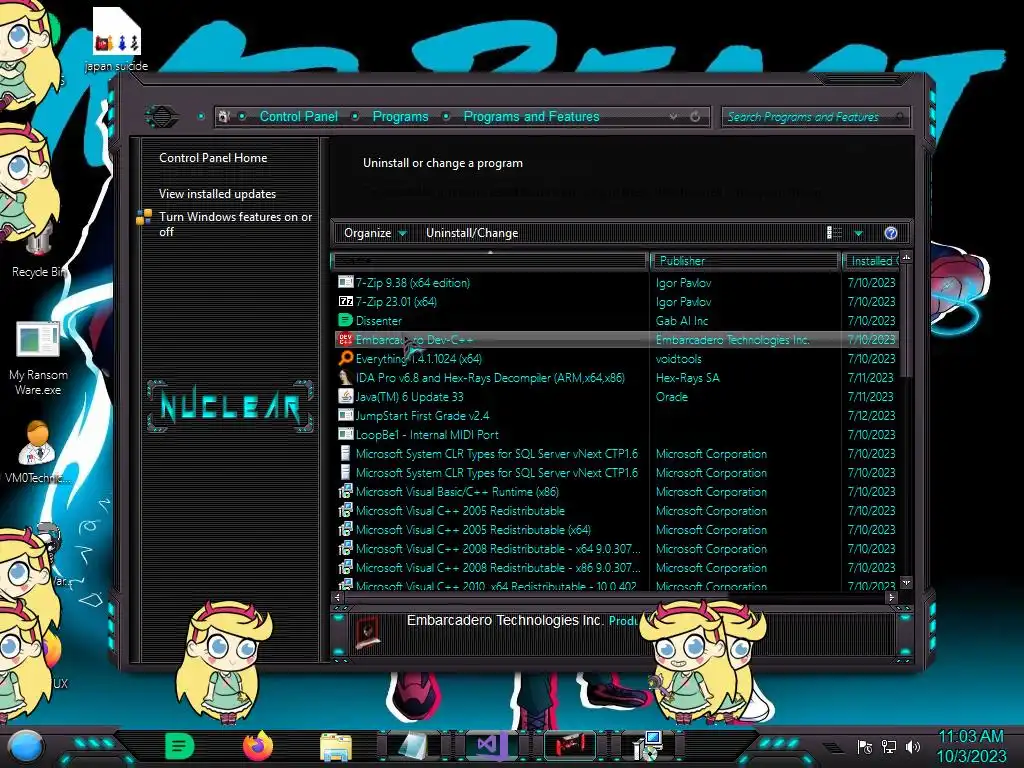Viewport: 1024px width, 768px height.
Task: Select the 7-Zip 23.01 (x64) icon
Action: coord(345,301)
